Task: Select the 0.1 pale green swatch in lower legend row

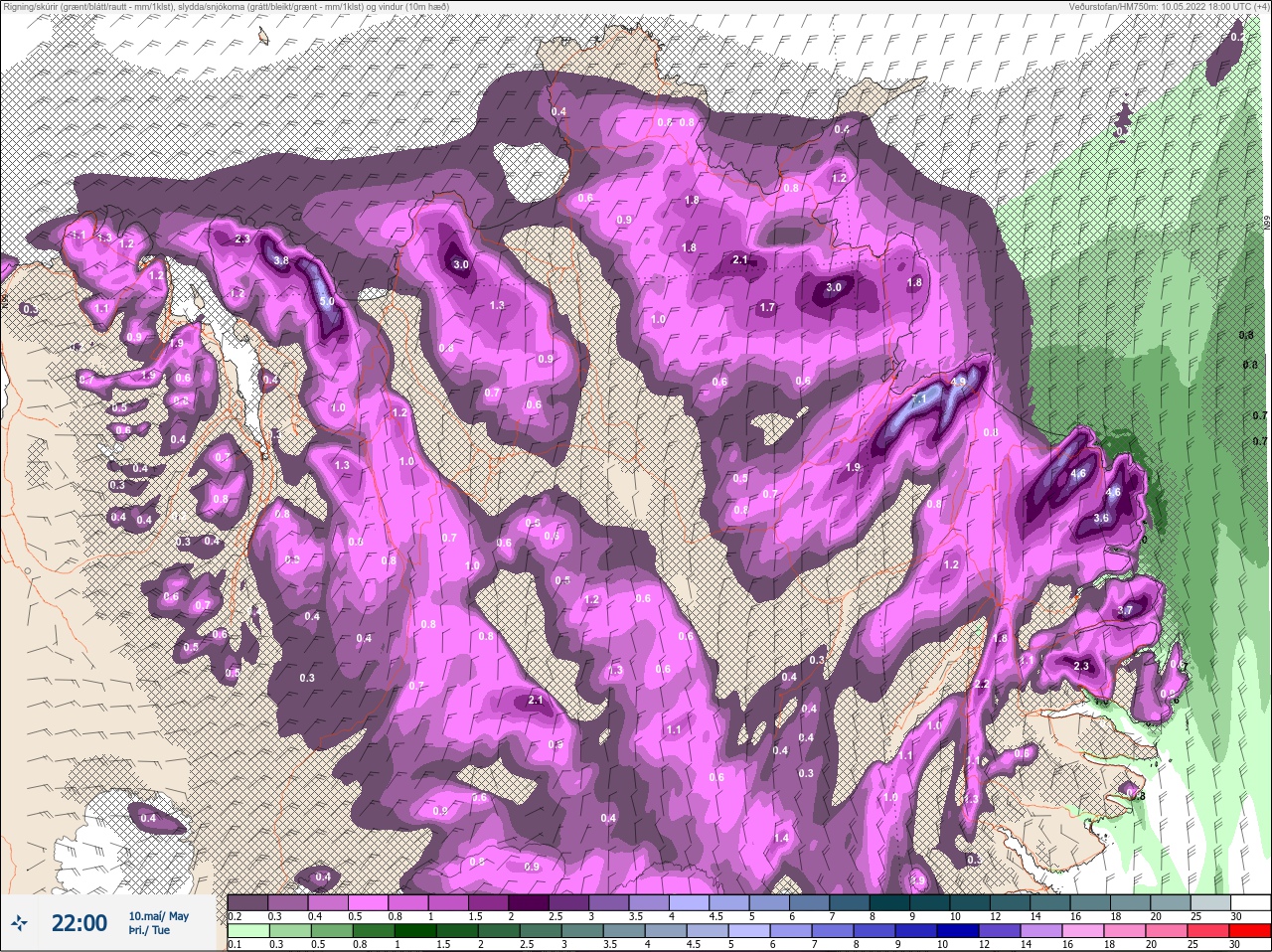Action: point(247,931)
